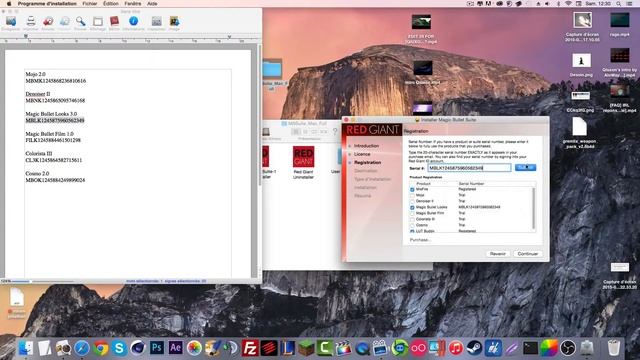The width and height of the screenshot is (640, 360).
Task: Toggle the LUT Buddy product checkbox
Action: (412, 231)
